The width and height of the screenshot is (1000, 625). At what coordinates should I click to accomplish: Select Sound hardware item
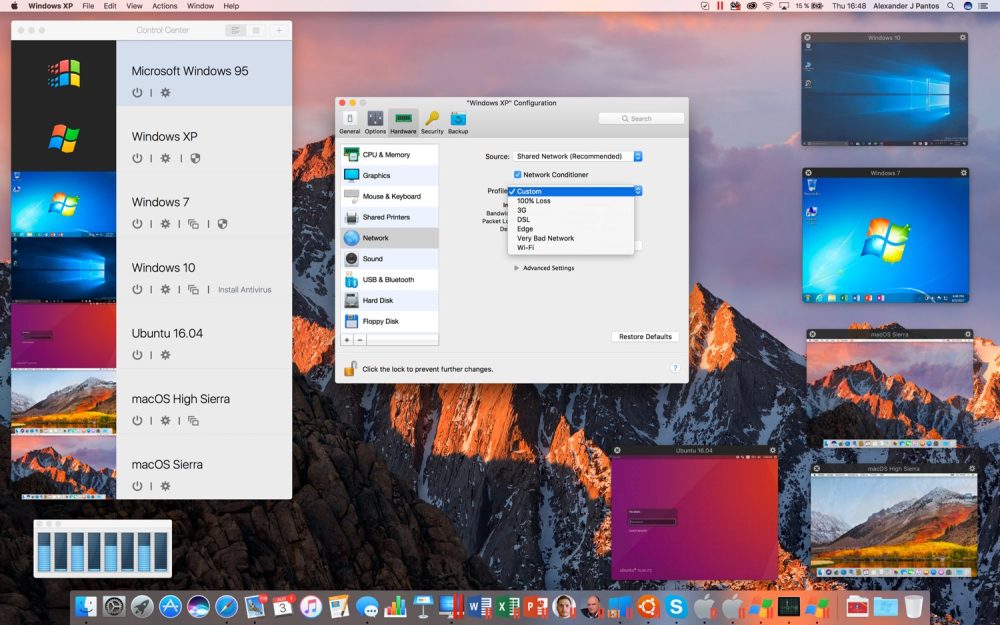(390, 259)
